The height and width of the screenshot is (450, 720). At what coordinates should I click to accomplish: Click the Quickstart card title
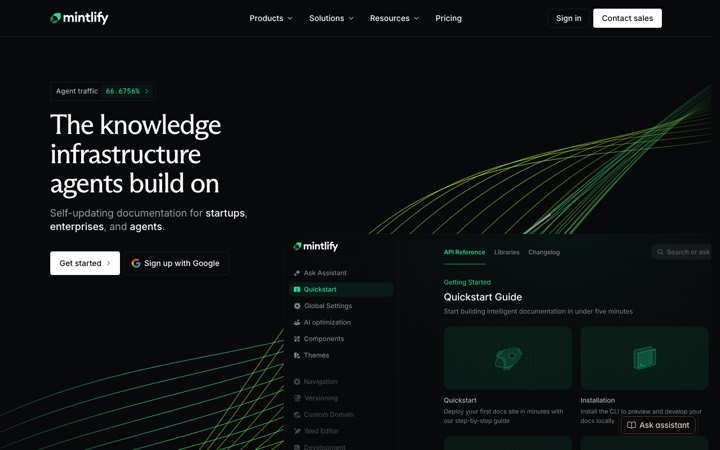pyautogui.click(x=460, y=400)
